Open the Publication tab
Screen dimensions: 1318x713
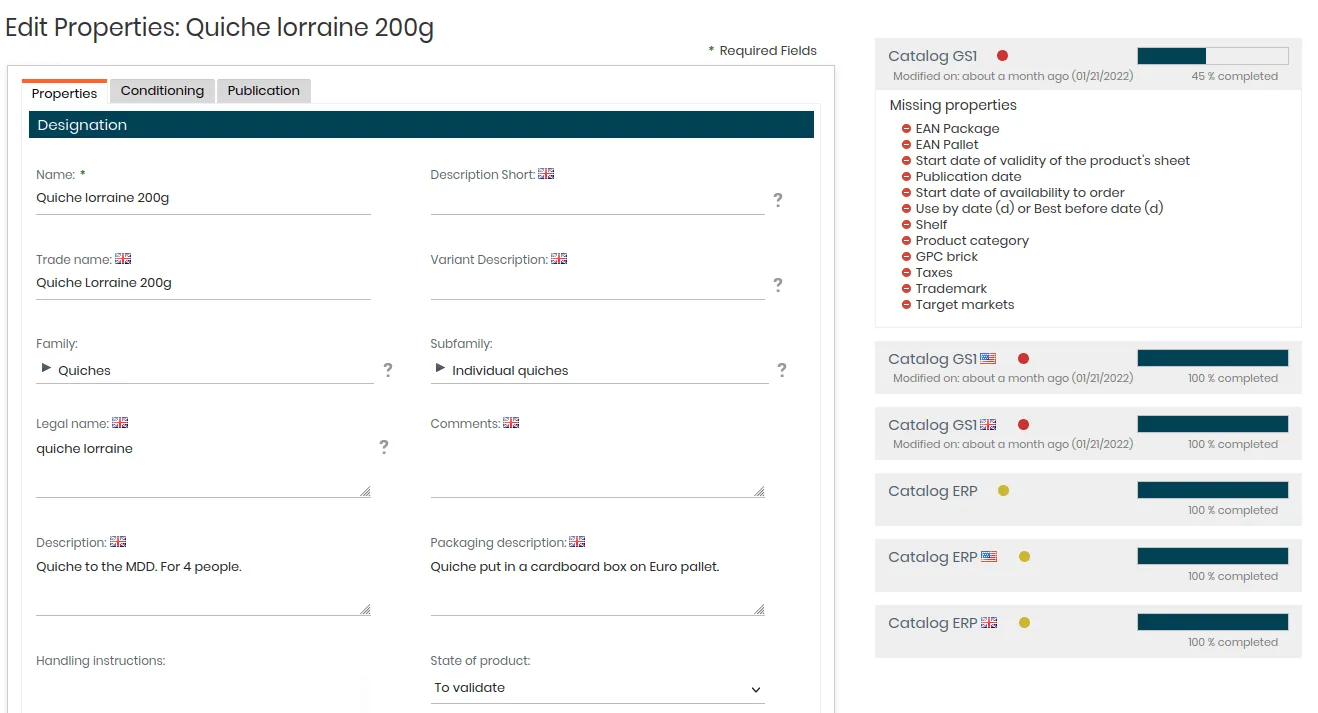(x=264, y=91)
